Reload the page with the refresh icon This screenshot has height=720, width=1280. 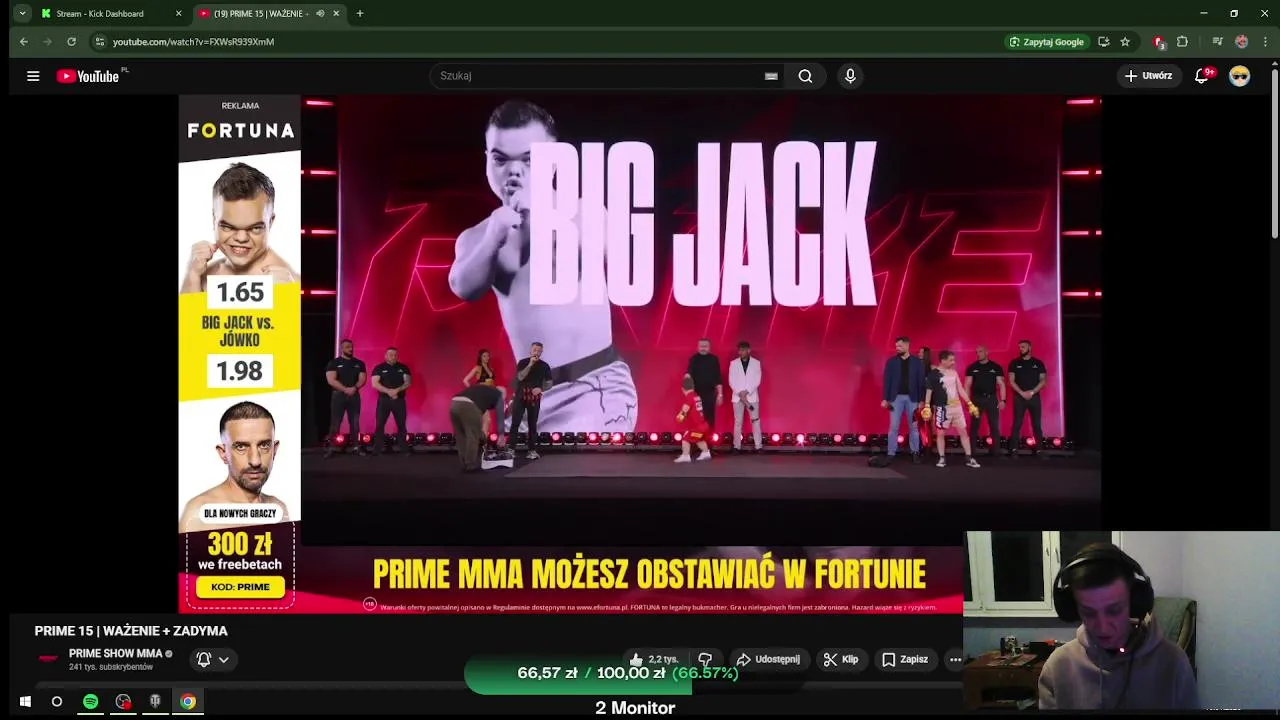click(x=71, y=42)
